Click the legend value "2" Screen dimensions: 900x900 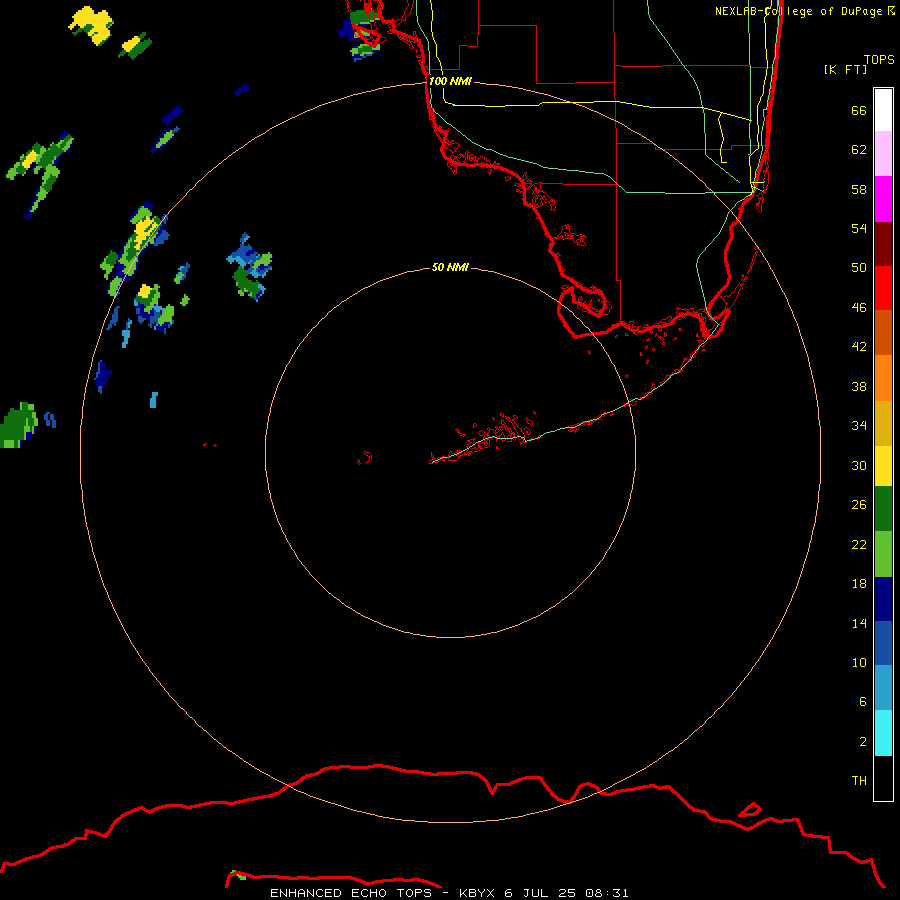[x=863, y=742]
